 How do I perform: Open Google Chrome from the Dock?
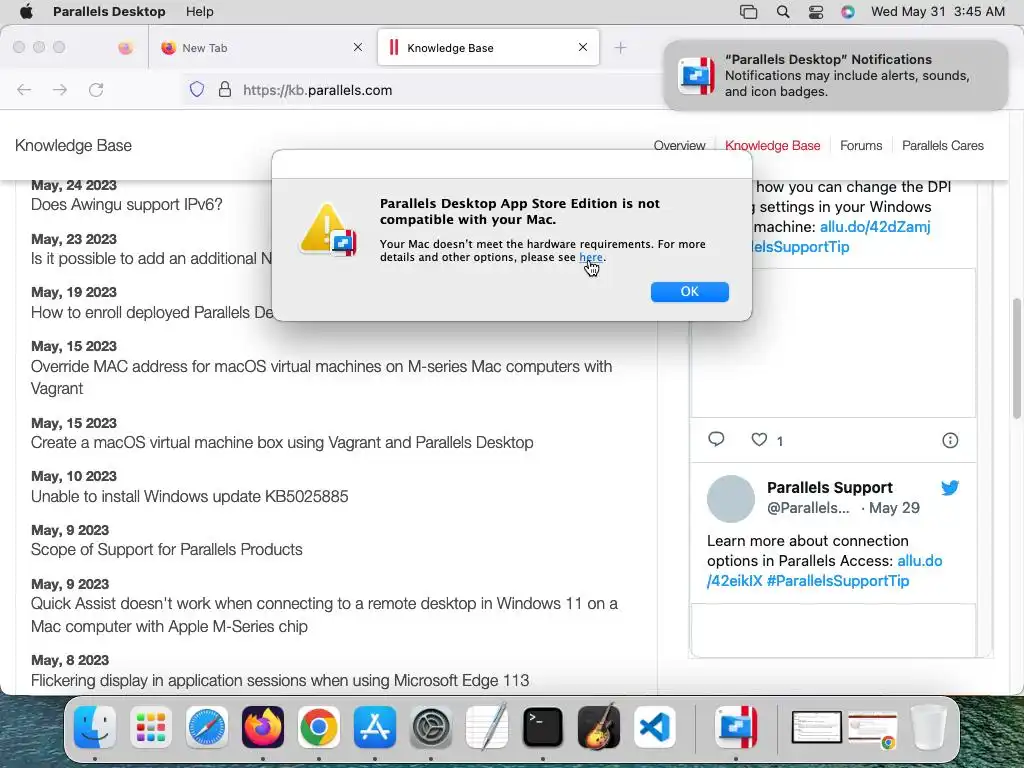pyautogui.click(x=319, y=727)
